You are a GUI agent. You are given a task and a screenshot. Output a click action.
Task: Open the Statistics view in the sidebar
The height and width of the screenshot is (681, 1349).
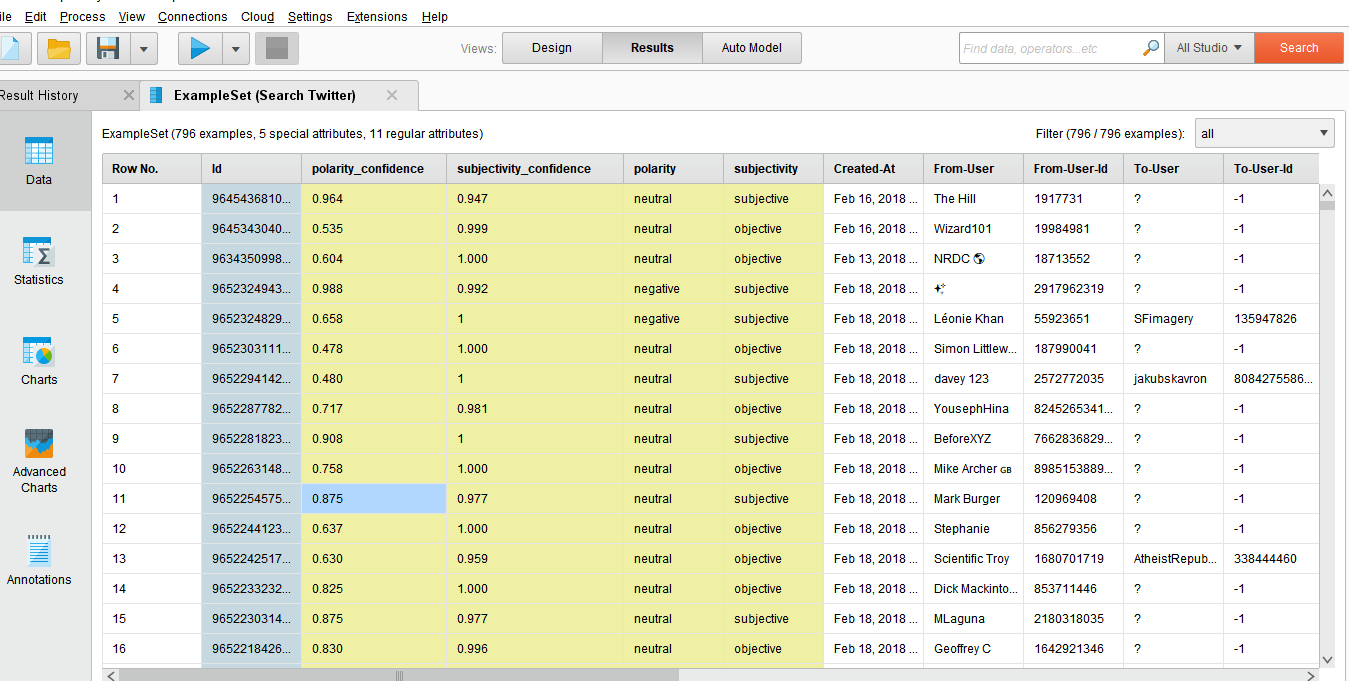[x=39, y=261]
